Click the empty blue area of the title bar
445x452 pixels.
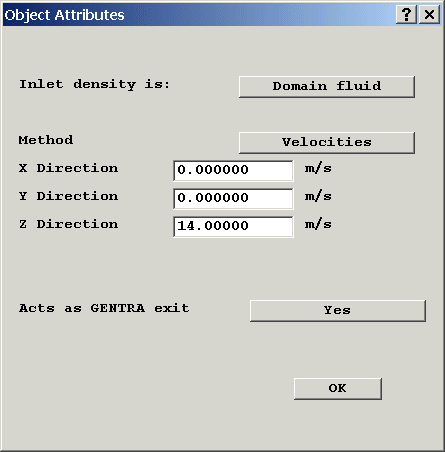pyautogui.click(x=260, y=15)
